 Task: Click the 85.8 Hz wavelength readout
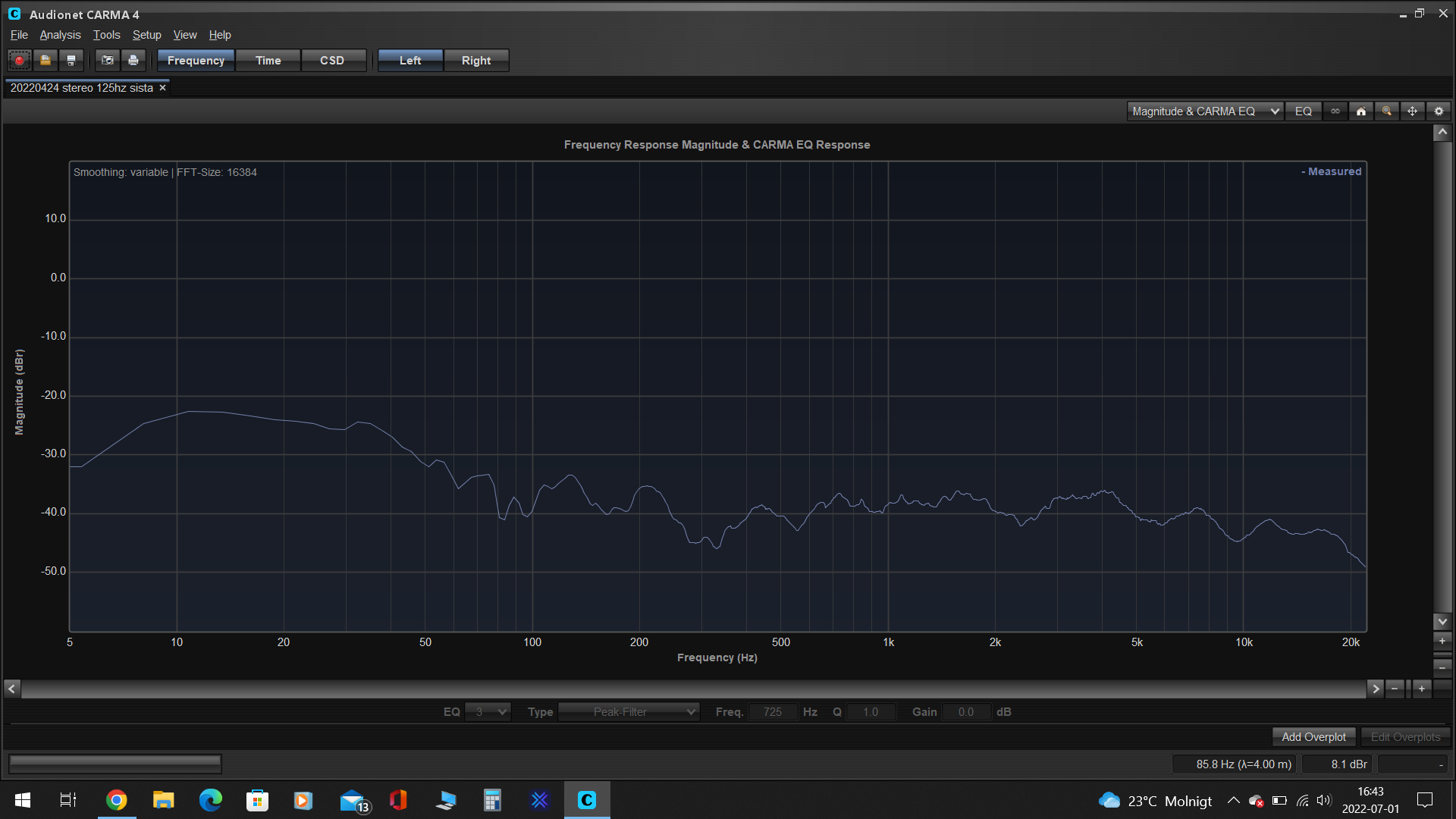point(1235,764)
